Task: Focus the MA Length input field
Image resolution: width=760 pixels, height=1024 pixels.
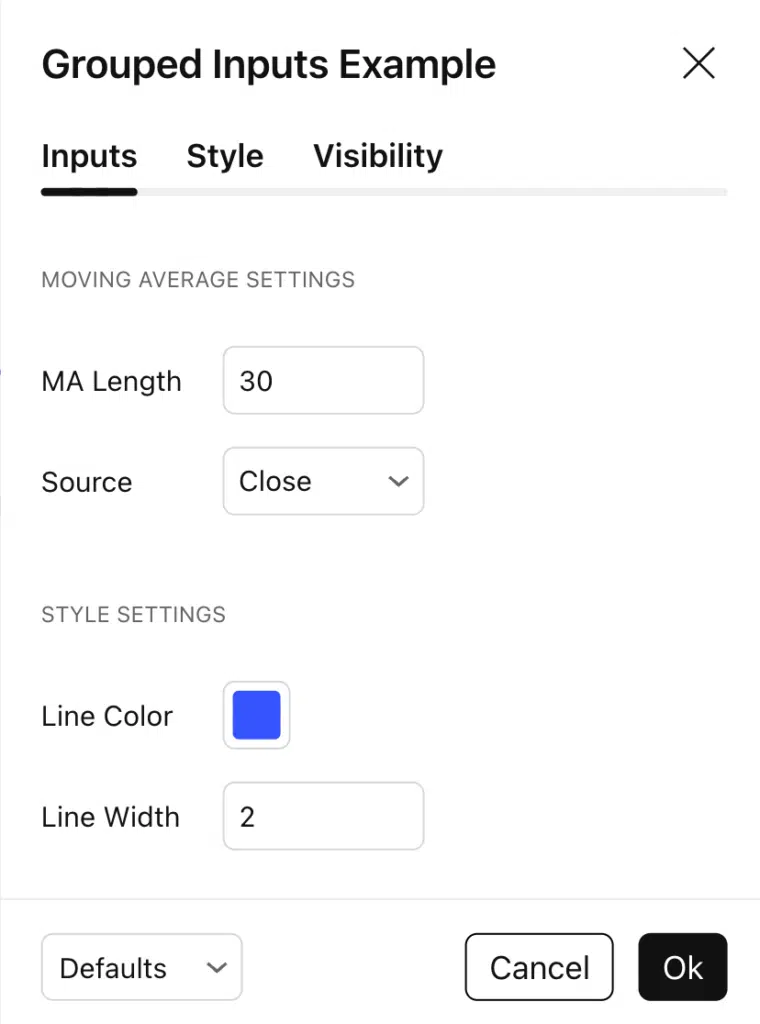Action: coord(323,381)
